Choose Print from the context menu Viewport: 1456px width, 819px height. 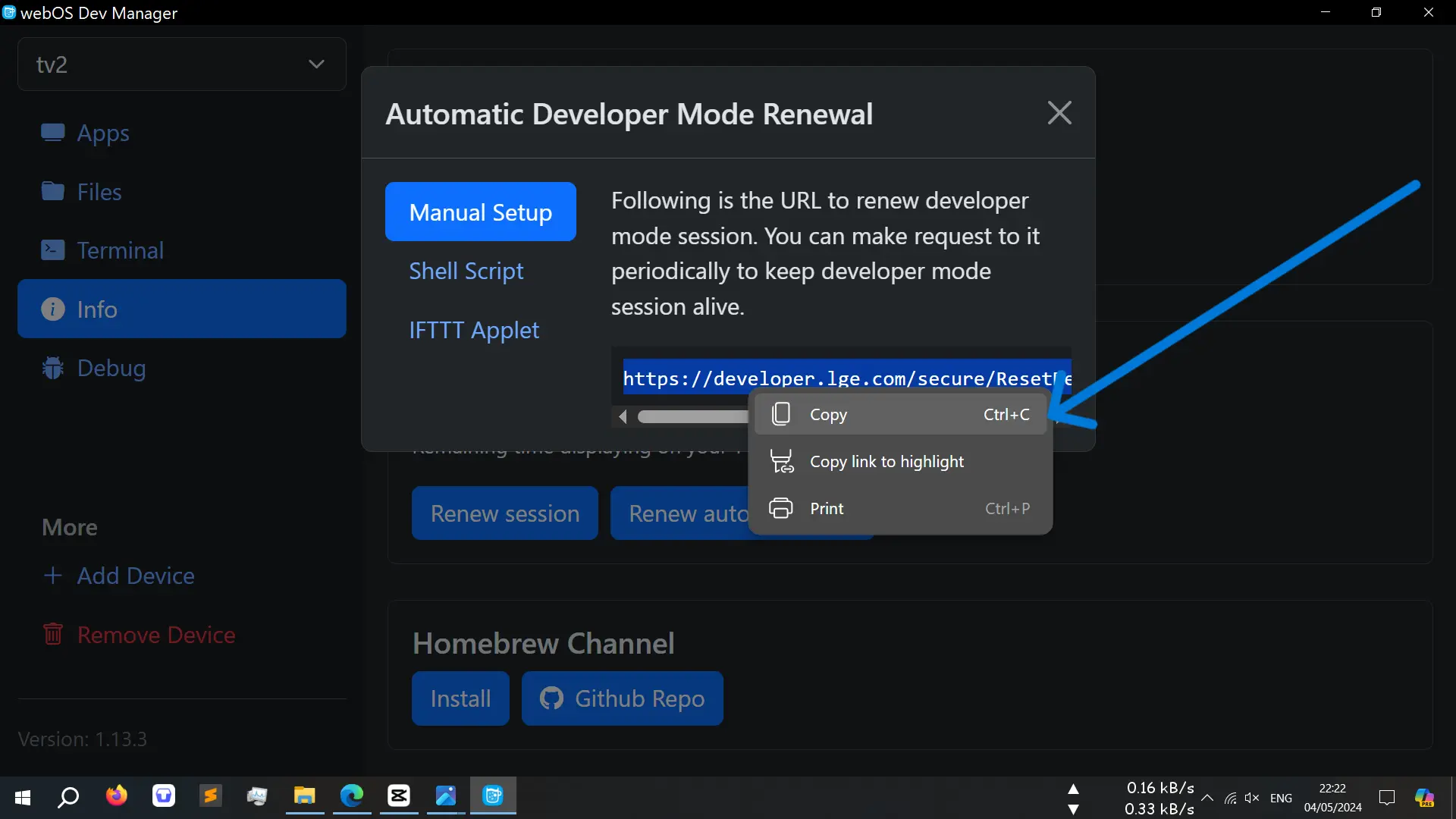(x=900, y=508)
